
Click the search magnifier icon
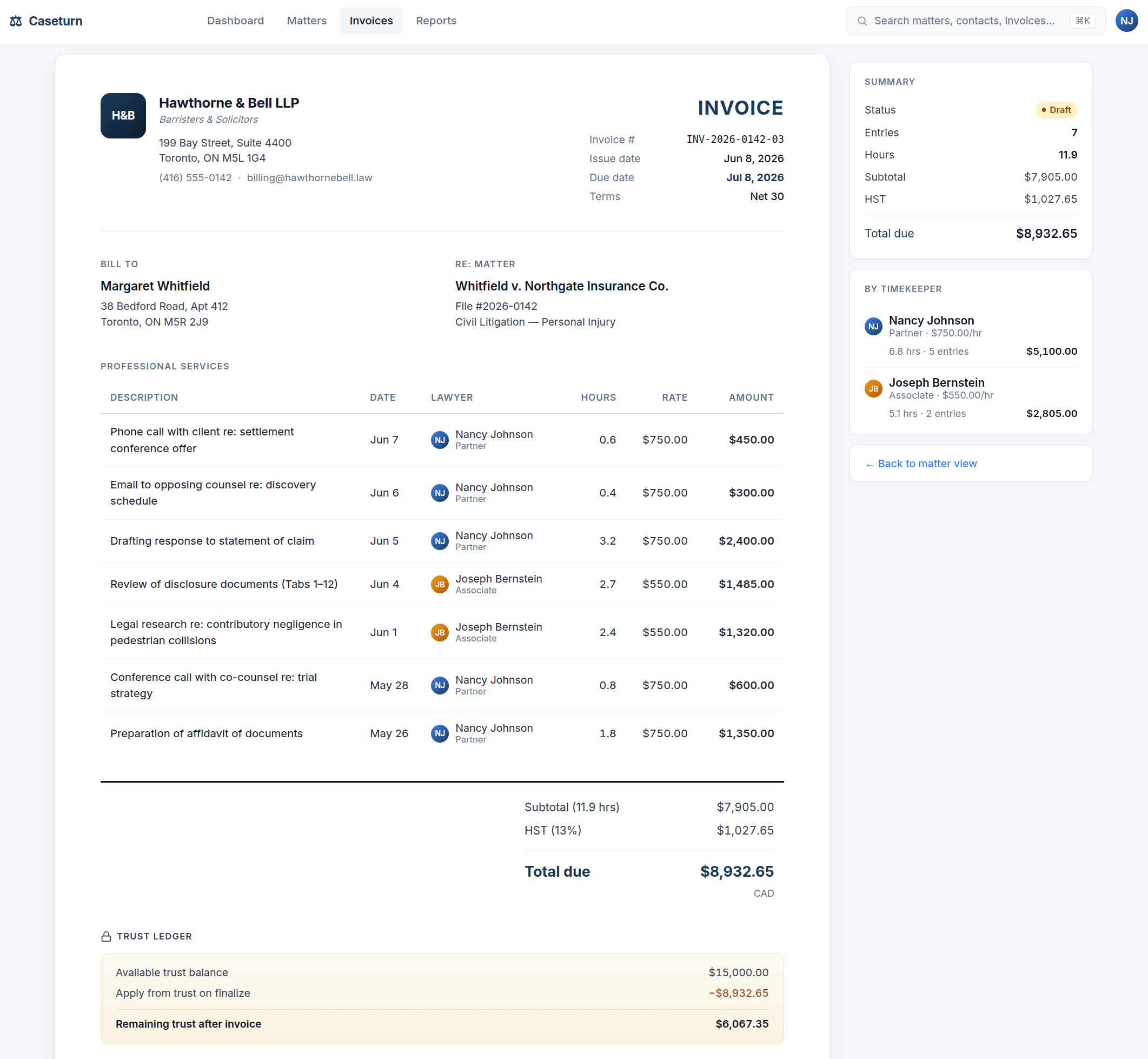[x=861, y=21]
